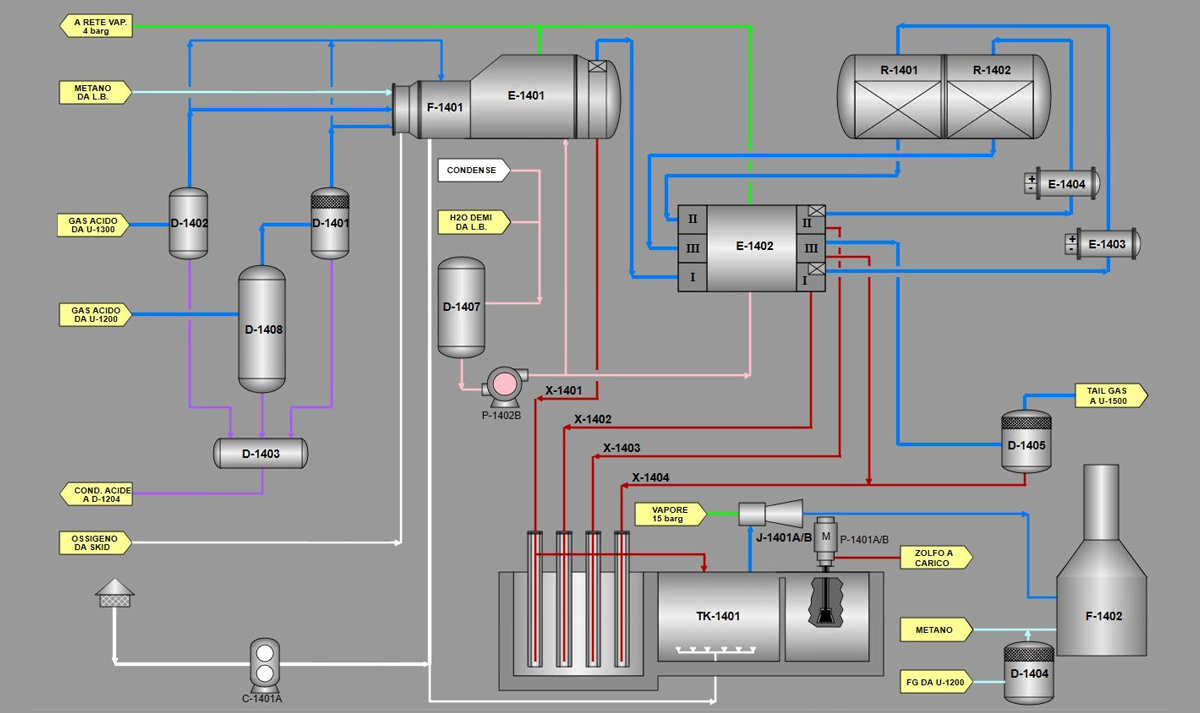Select the P-1401A/B motor pump icon

(x=826, y=539)
